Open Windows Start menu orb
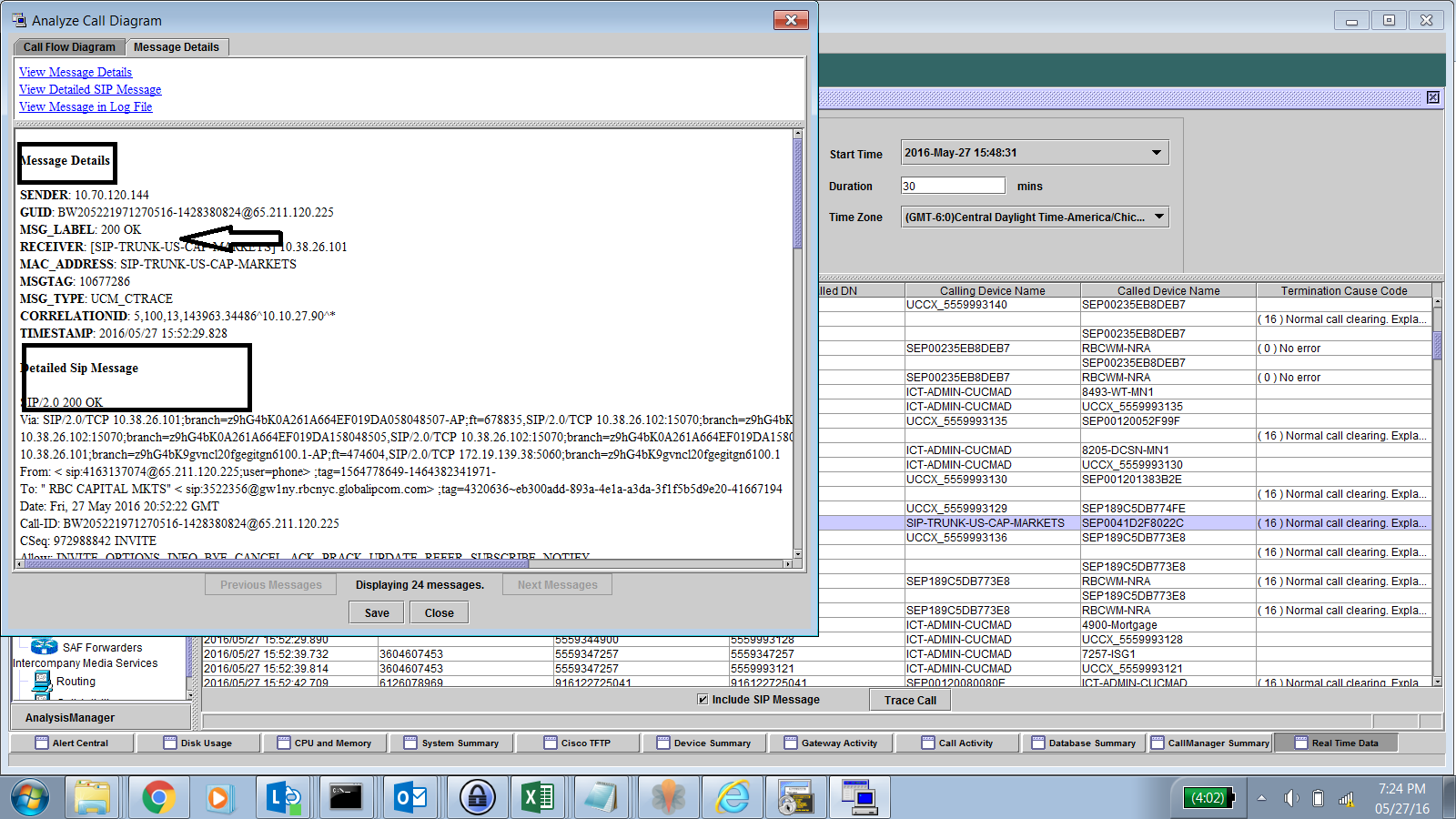The image size is (1456, 819). (30, 798)
